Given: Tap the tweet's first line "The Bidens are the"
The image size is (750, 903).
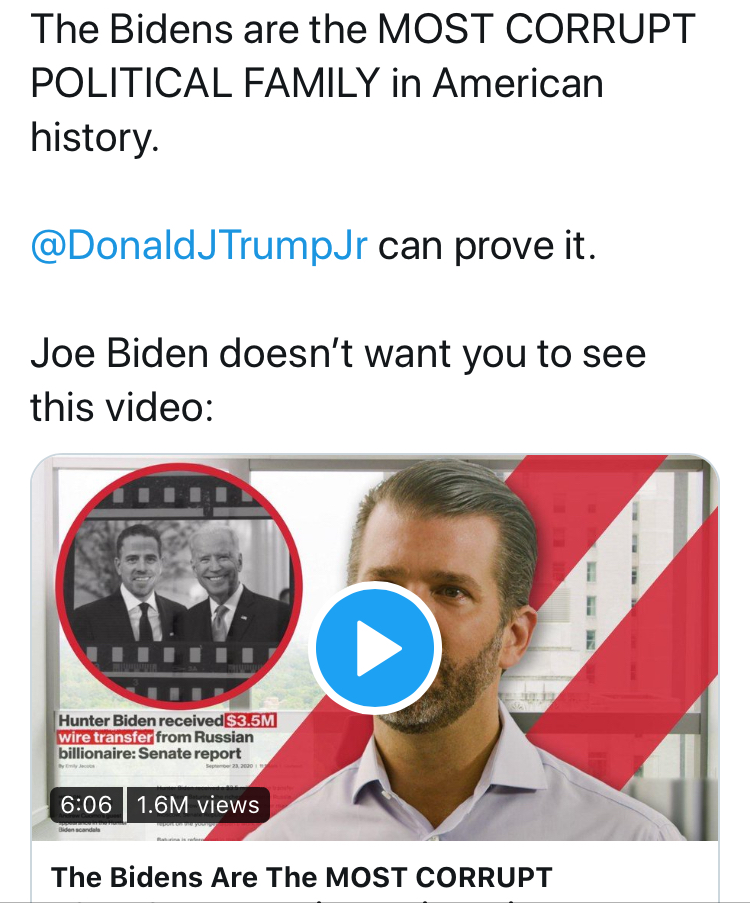Looking at the screenshot, I should point(198,29).
